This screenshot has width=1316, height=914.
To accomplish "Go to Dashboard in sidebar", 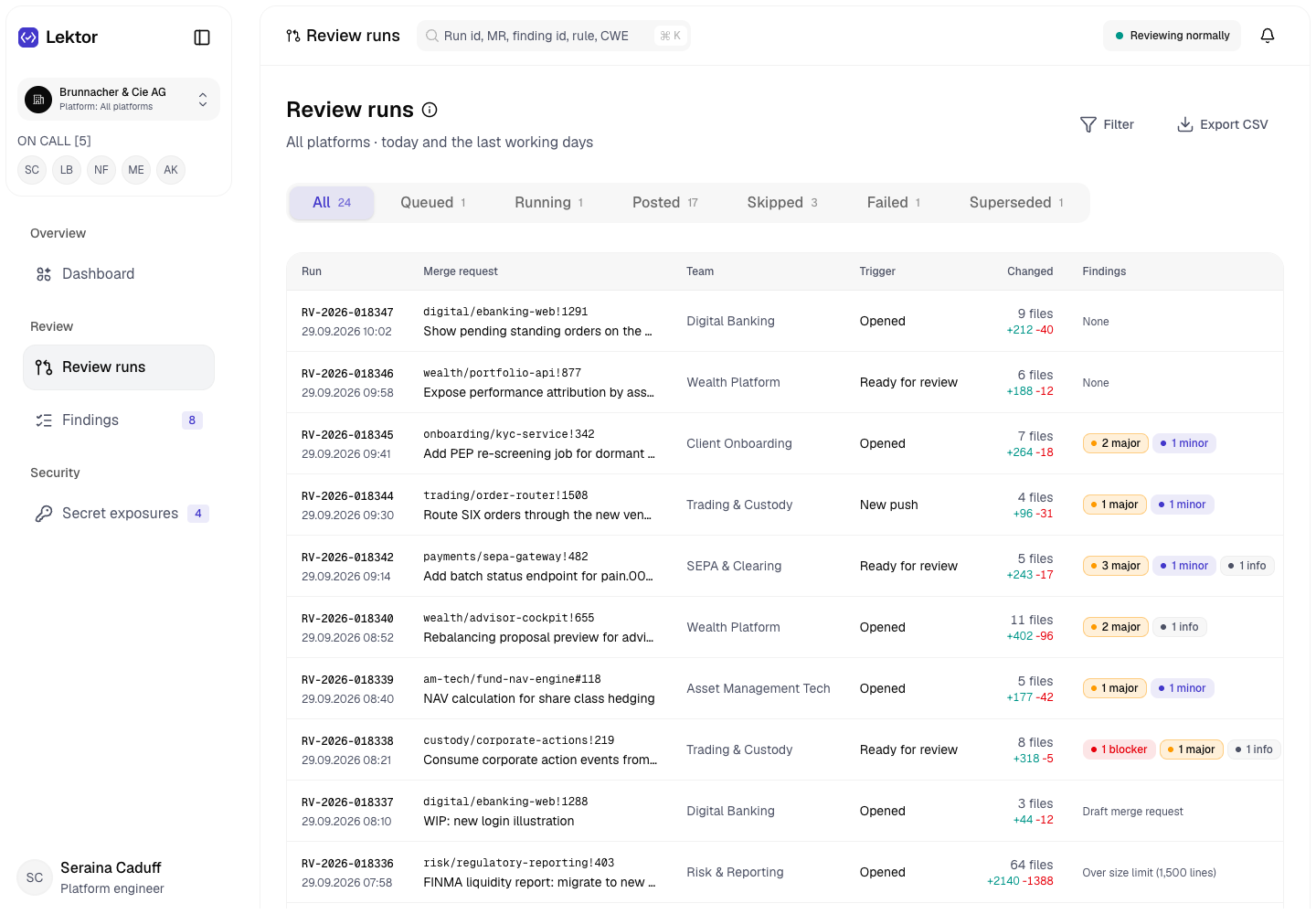I will pos(119,274).
